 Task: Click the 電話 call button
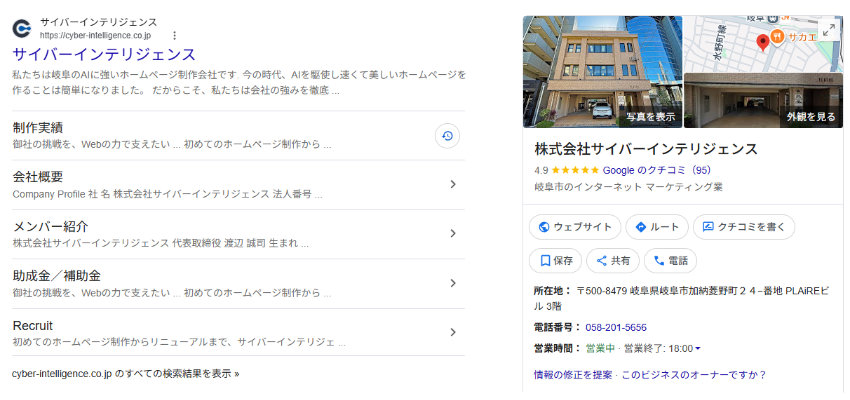pos(671,261)
